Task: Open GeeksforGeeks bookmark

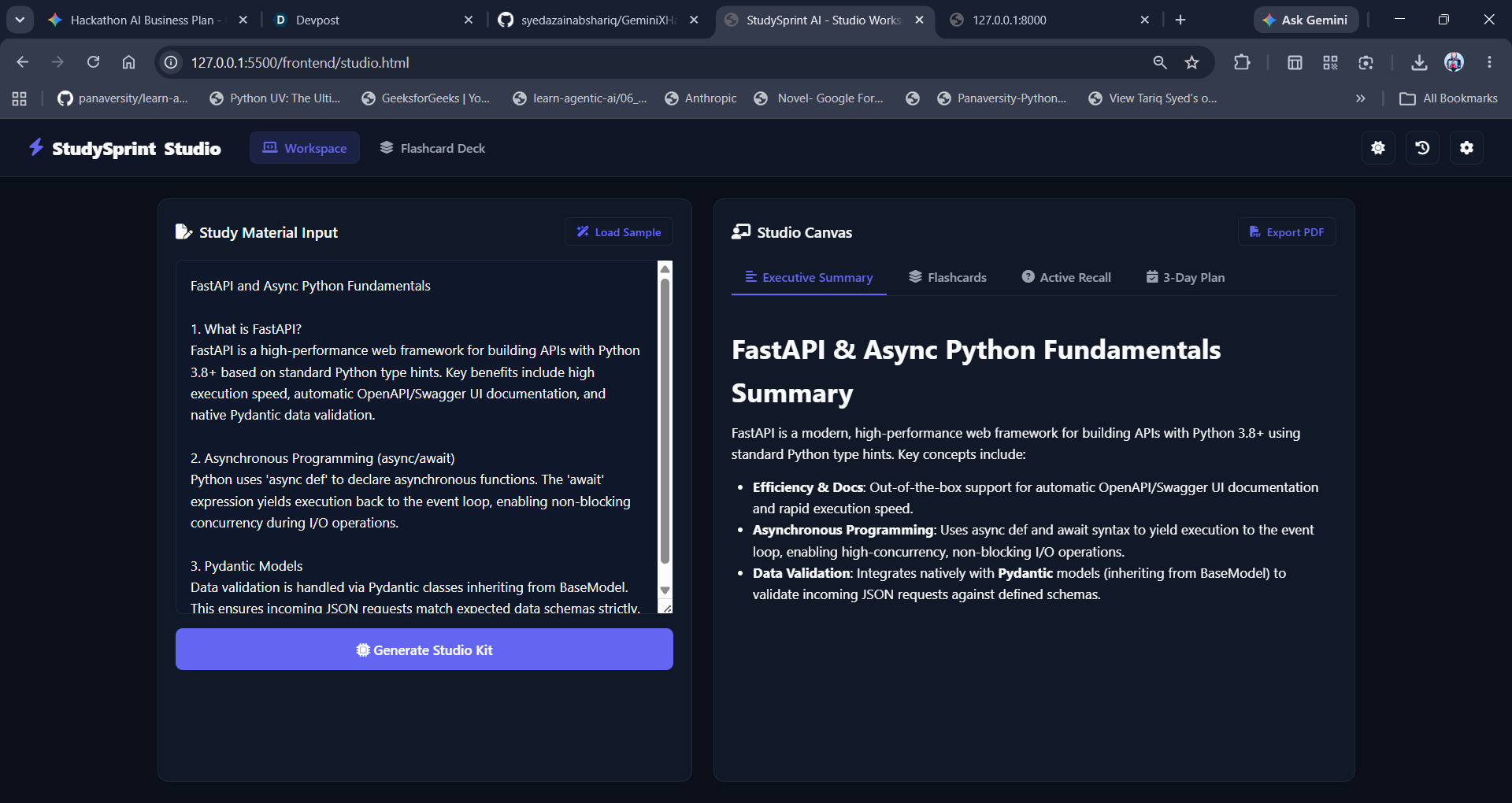Action: (x=426, y=98)
